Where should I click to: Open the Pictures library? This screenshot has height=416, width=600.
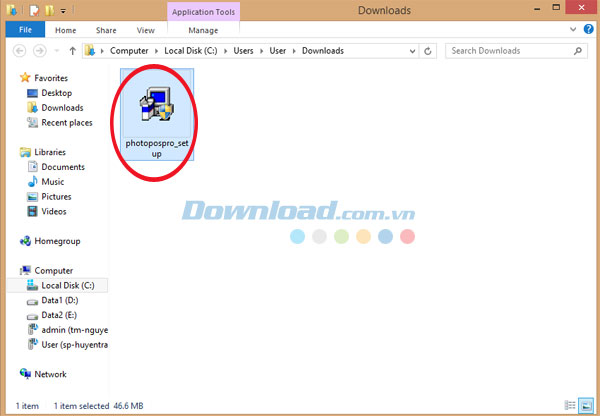tap(56, 197)
